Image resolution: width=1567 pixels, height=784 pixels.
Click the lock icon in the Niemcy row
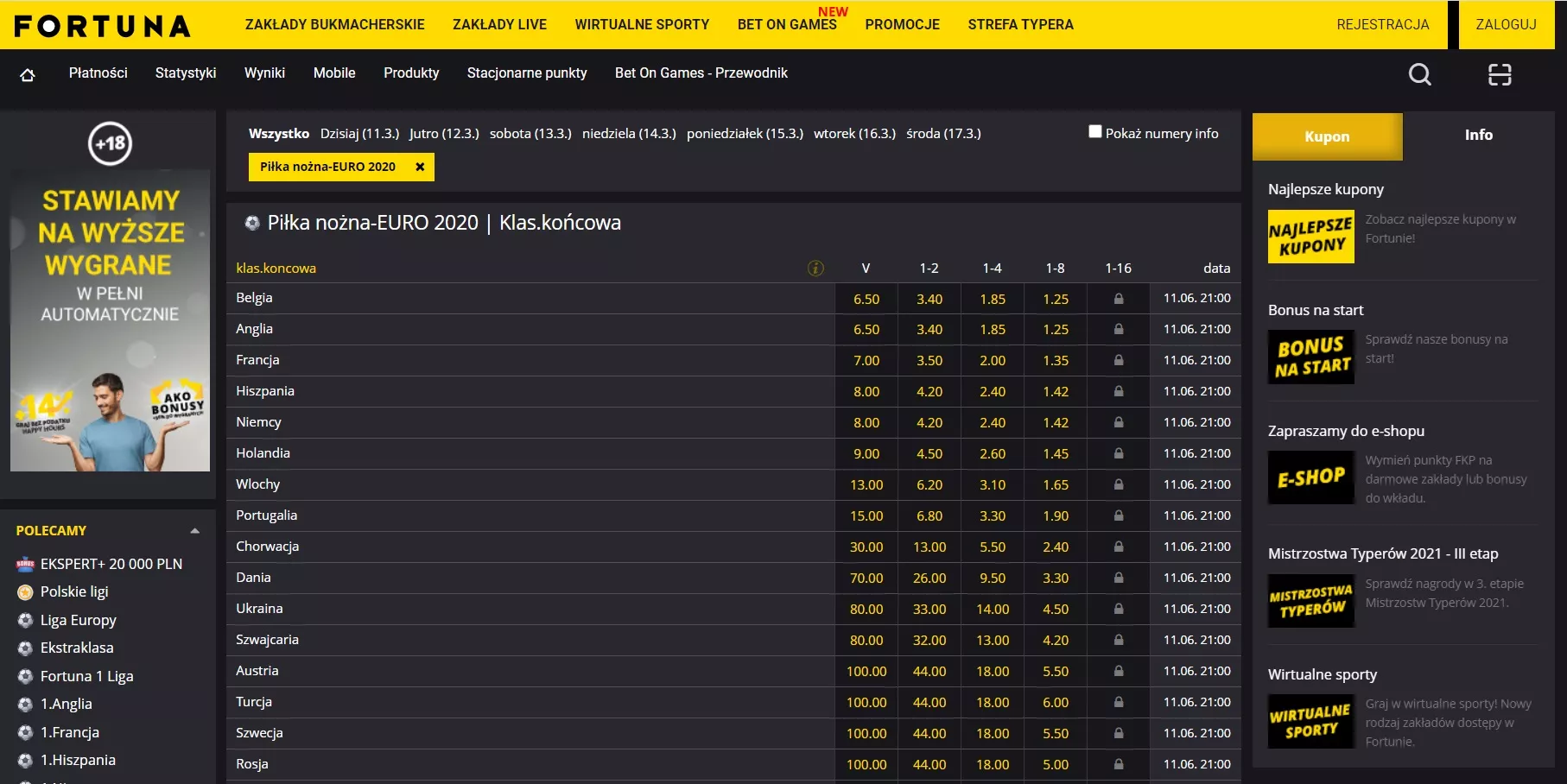point(1119,422)
